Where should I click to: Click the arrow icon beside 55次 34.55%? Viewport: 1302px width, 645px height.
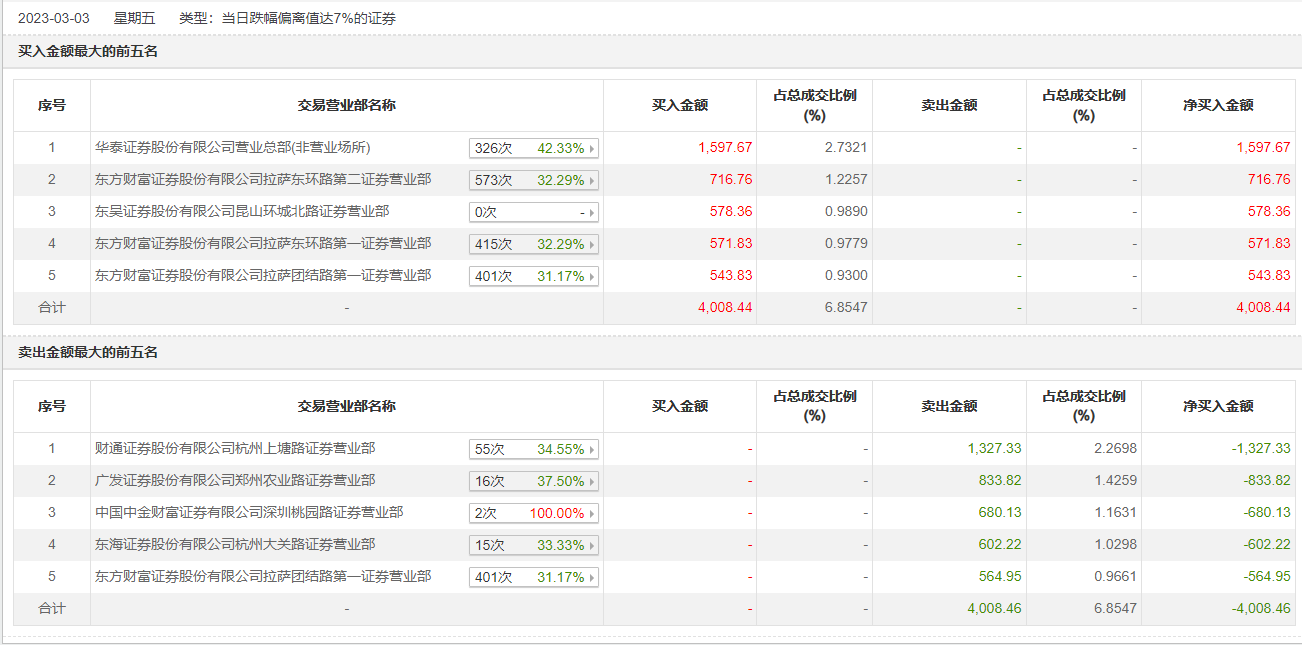[592, 449]
